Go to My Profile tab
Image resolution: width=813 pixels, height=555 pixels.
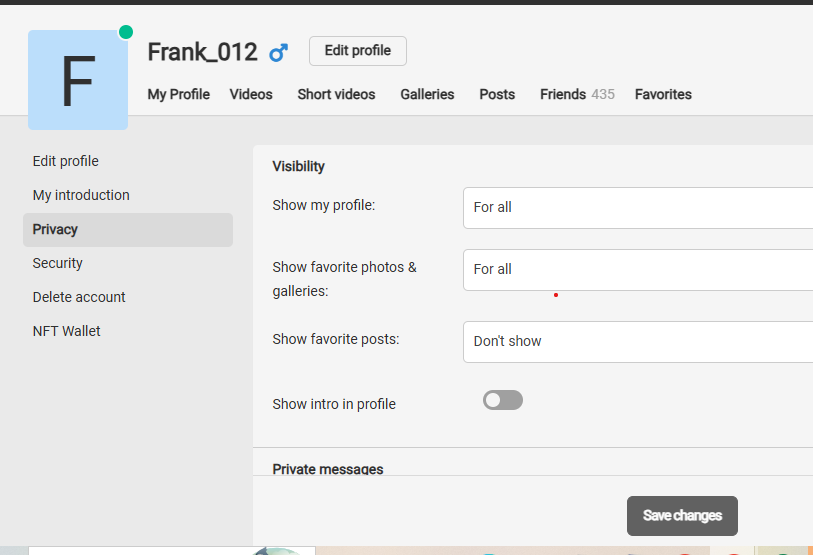(178, 94)
